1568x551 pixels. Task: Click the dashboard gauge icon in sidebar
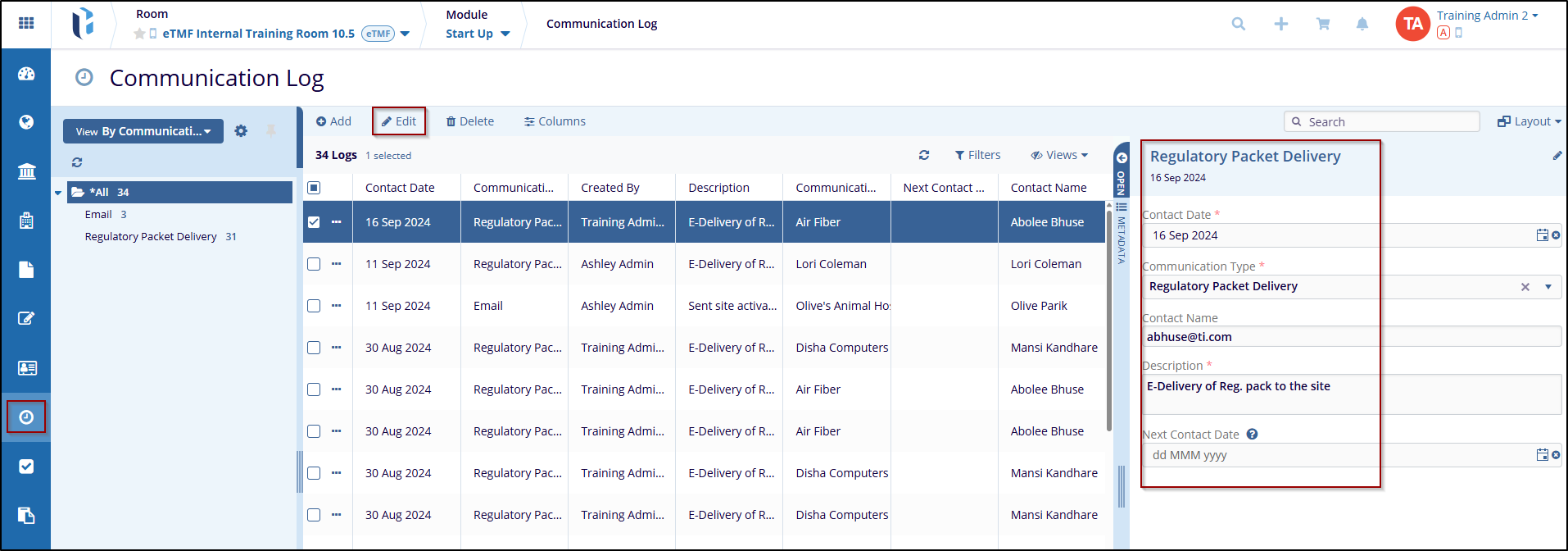26,74
